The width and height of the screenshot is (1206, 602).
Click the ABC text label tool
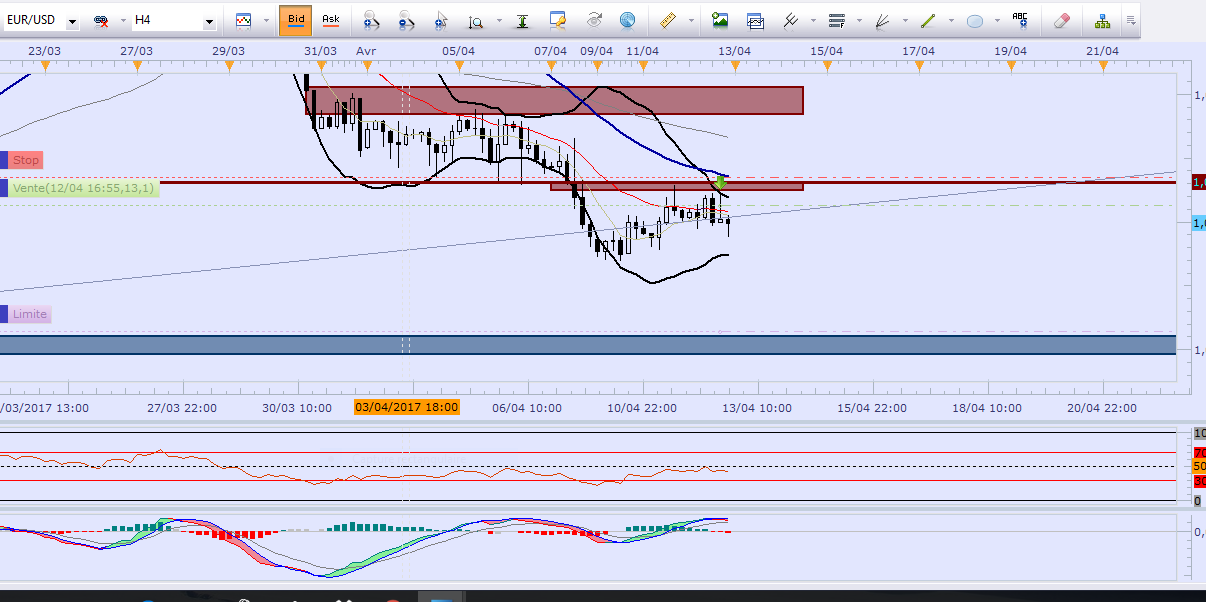pos(1020,20)
